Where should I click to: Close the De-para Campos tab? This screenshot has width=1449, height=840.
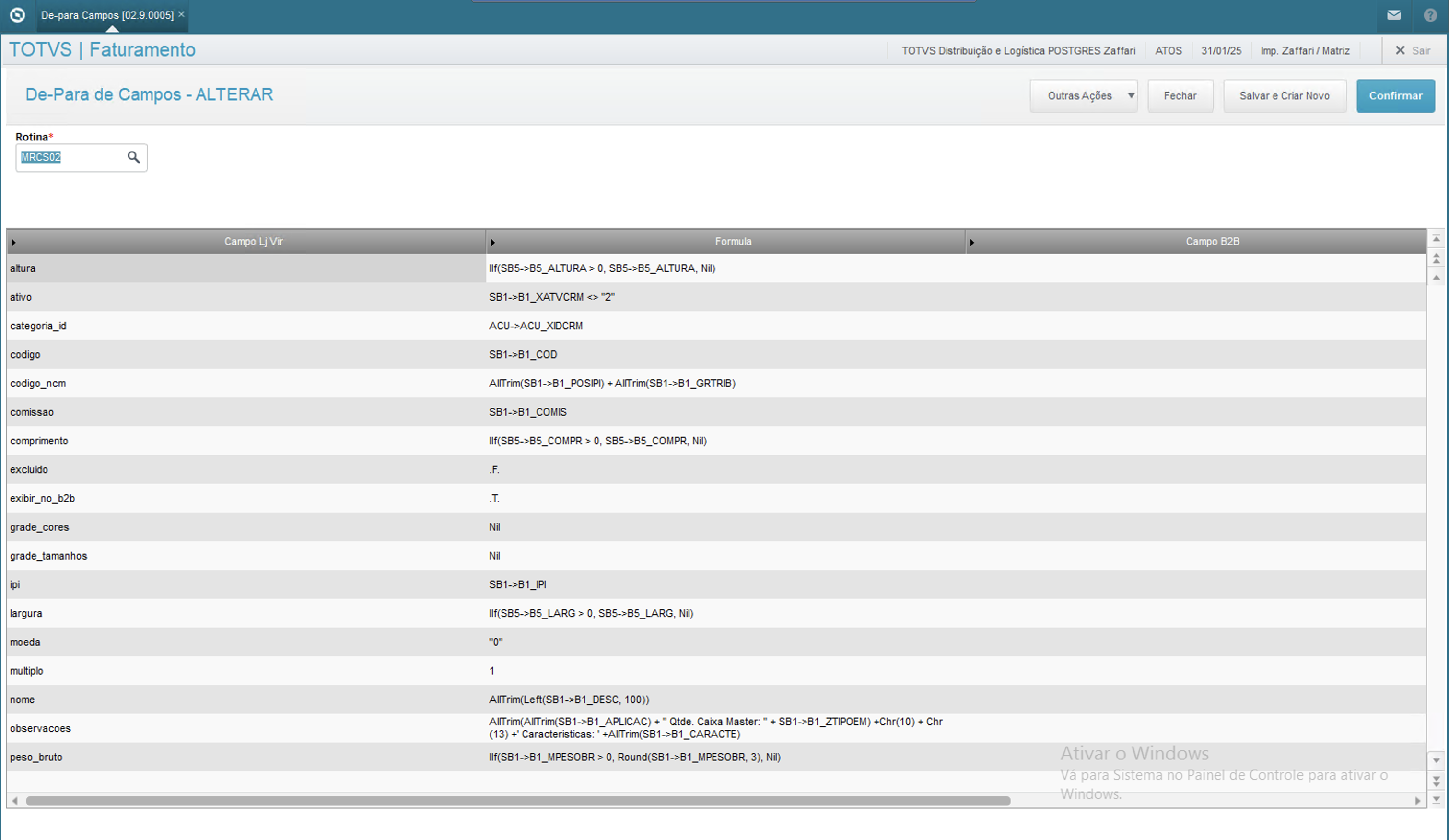click(182, 14)
